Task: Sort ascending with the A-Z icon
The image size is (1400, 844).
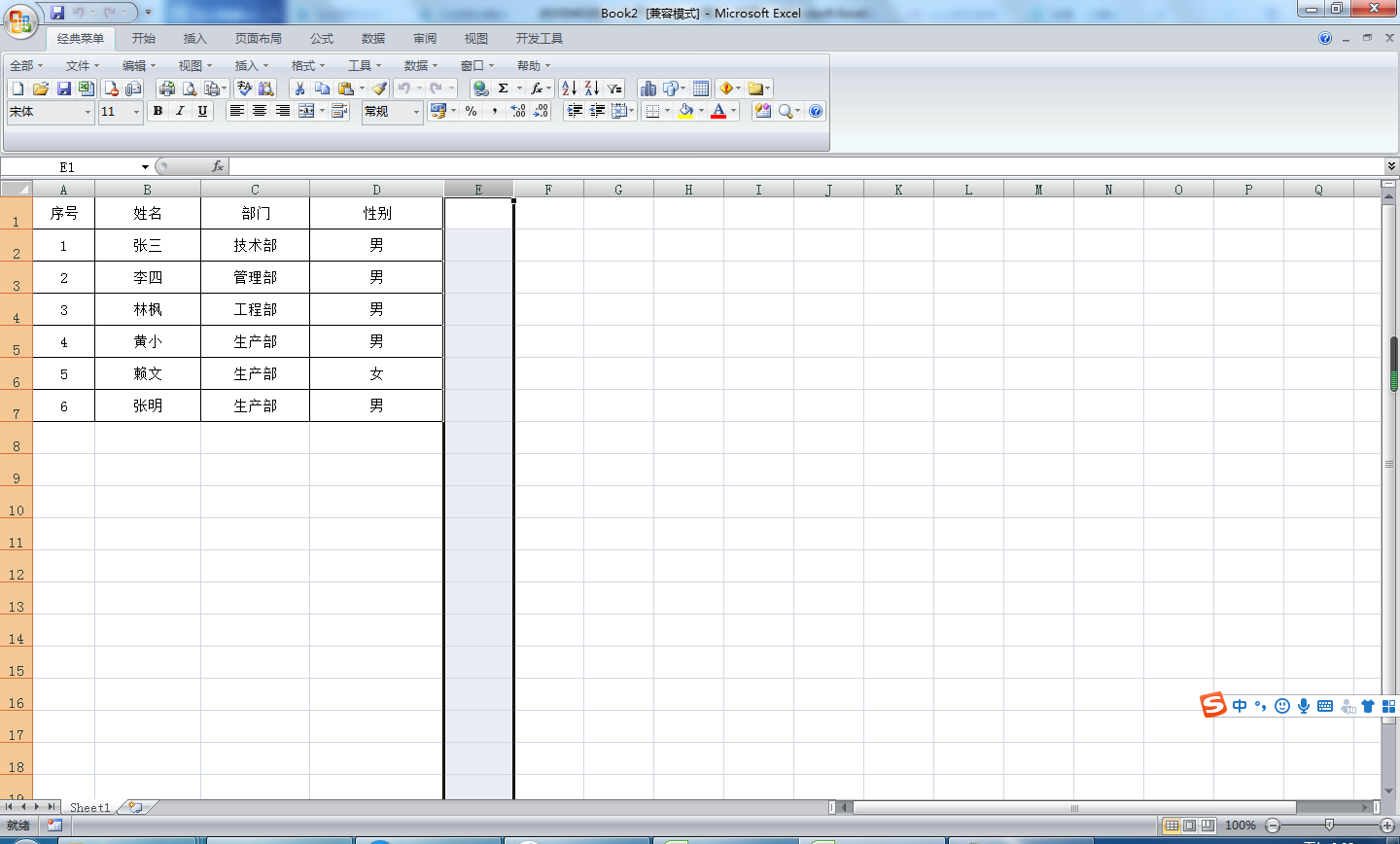Action: pyautogui.click(x=570, y=88)
